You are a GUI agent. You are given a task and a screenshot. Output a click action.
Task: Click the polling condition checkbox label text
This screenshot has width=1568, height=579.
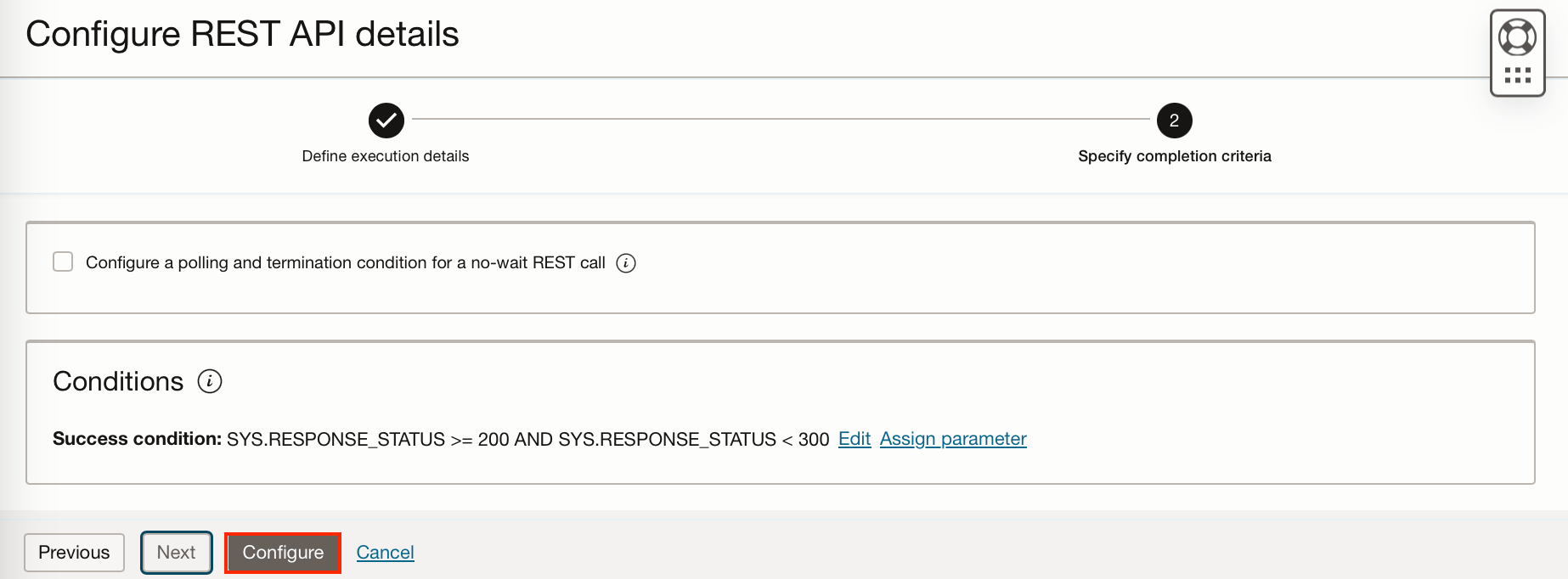(348, 262)
